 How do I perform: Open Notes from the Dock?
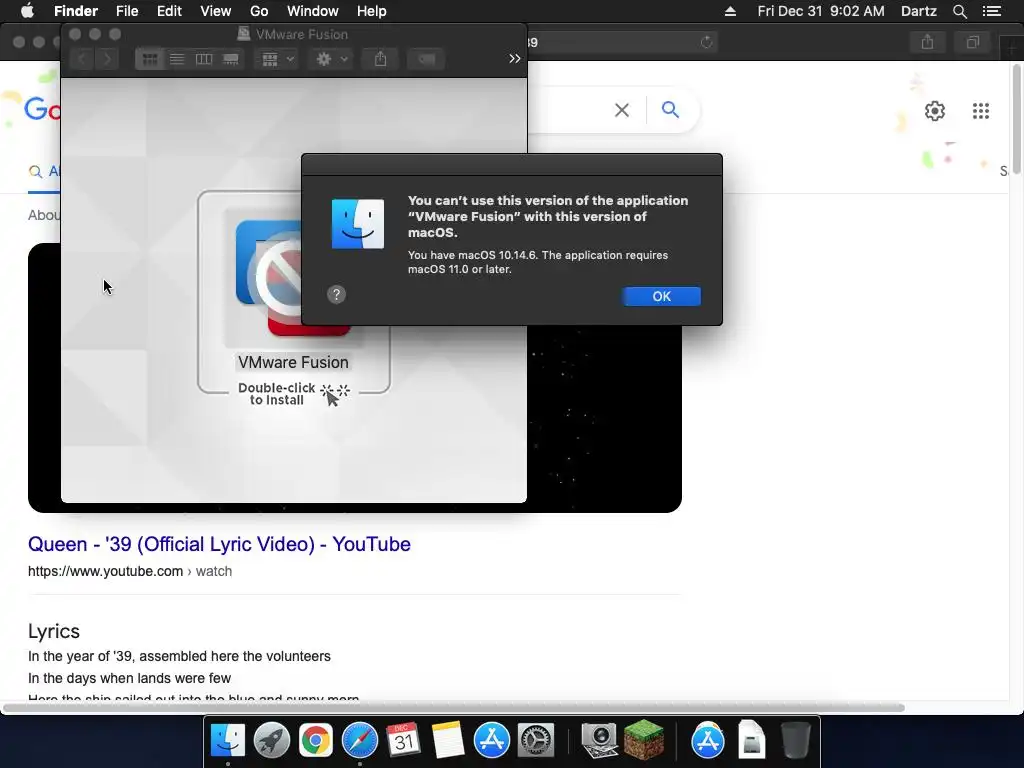pos(448,741)
